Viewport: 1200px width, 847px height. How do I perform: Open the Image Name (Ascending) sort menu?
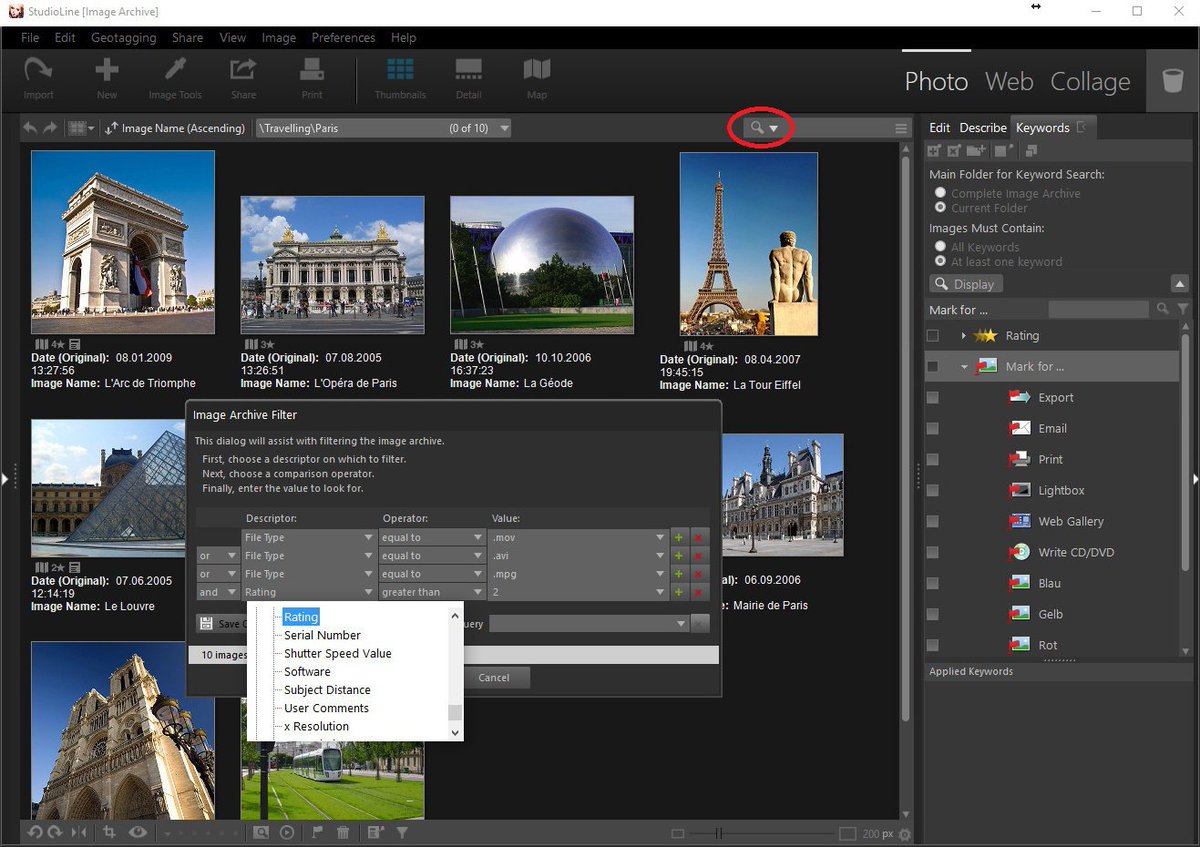point(175,128)
